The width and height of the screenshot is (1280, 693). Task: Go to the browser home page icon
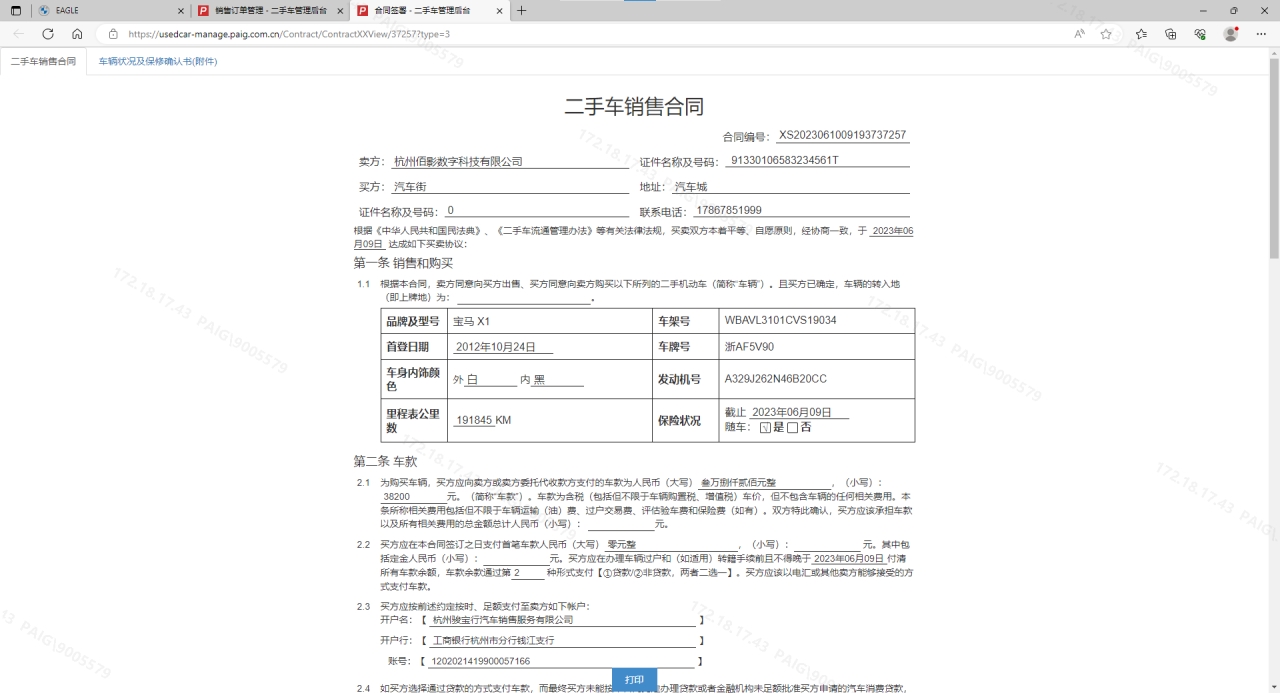pyautogui.click(x=77, y=33)
